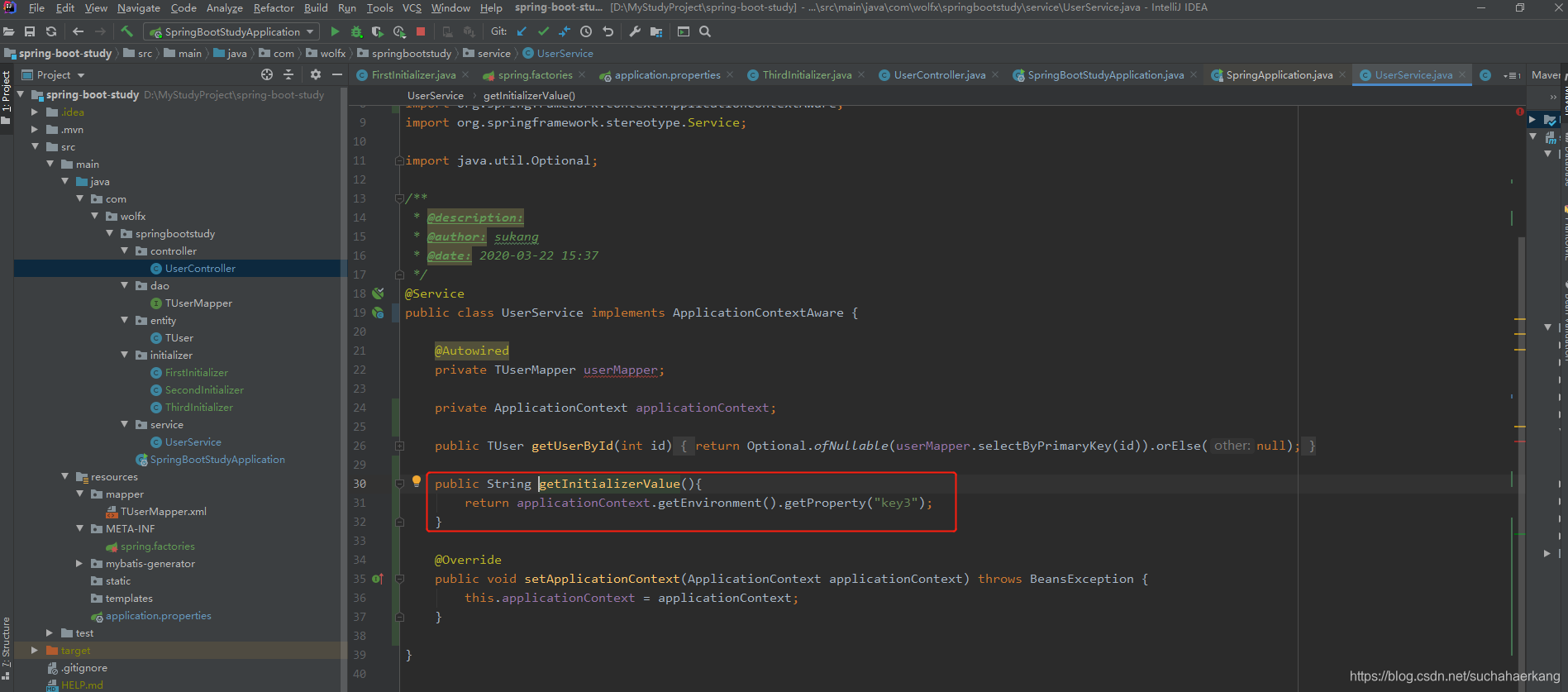This screenshot has height=692, width=1568.
Task: Stop the running app with red square
Action: click(x=421, y=31)
